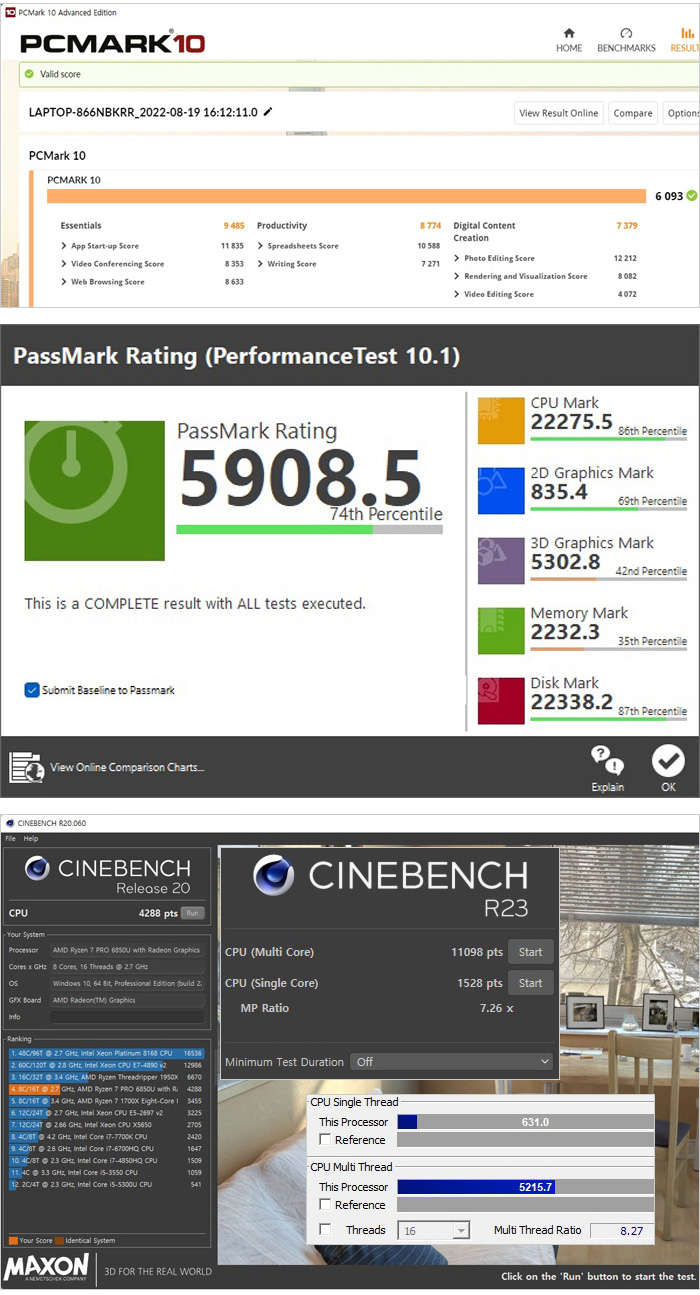Screen dimensions: 700x1295
Task: Select the Core i5-5300U ranking row
Action: pyautogui.click(x=106, y=1184)
